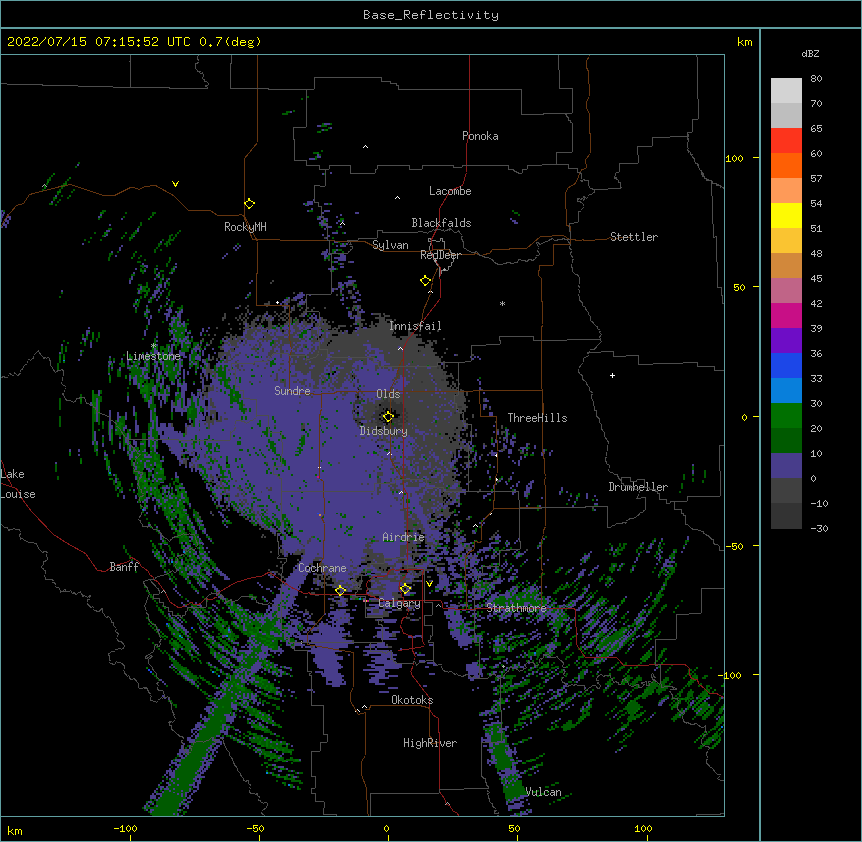The width and height of the screenshot is (862, 842).
Task: Click the Ponoka label
Action: point(480,136)
